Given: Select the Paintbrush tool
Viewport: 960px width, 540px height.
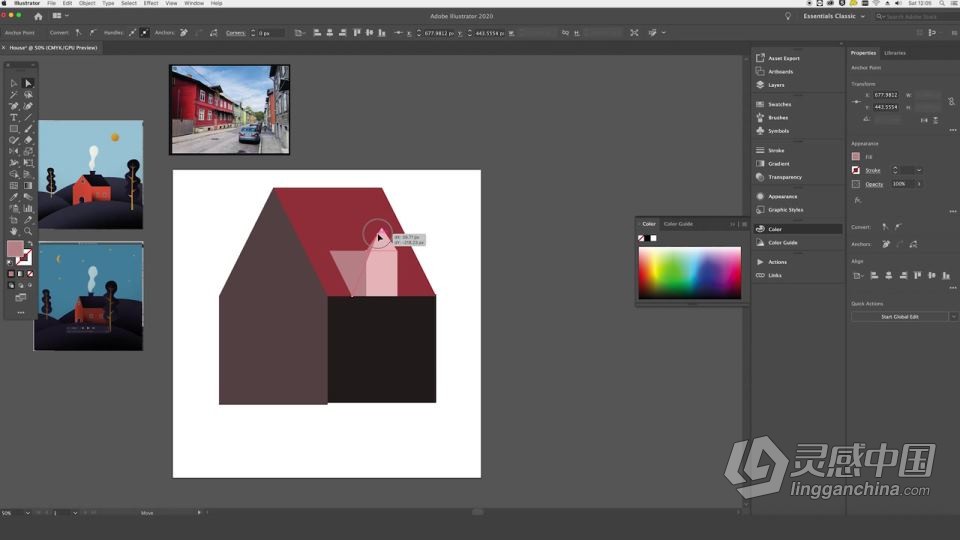Looking at the screenshot, I should click(28, 129).
